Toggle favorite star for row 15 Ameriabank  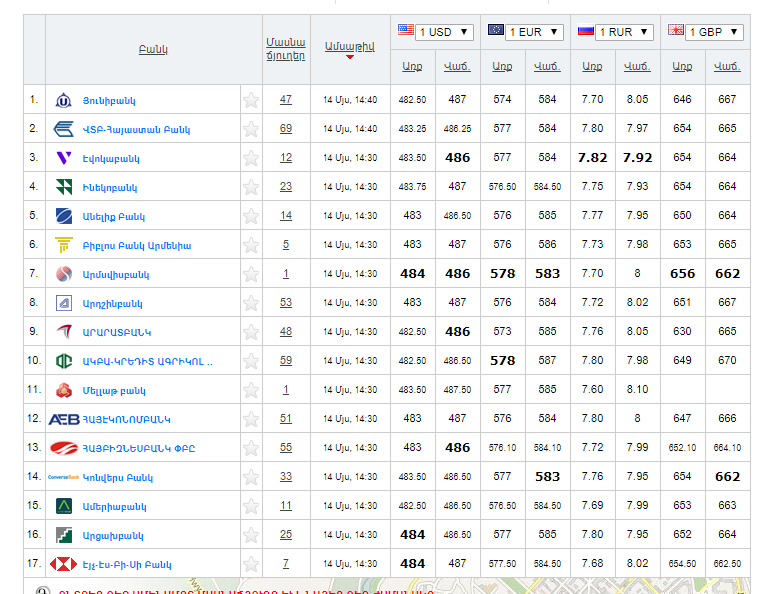(x=251, y=506)
